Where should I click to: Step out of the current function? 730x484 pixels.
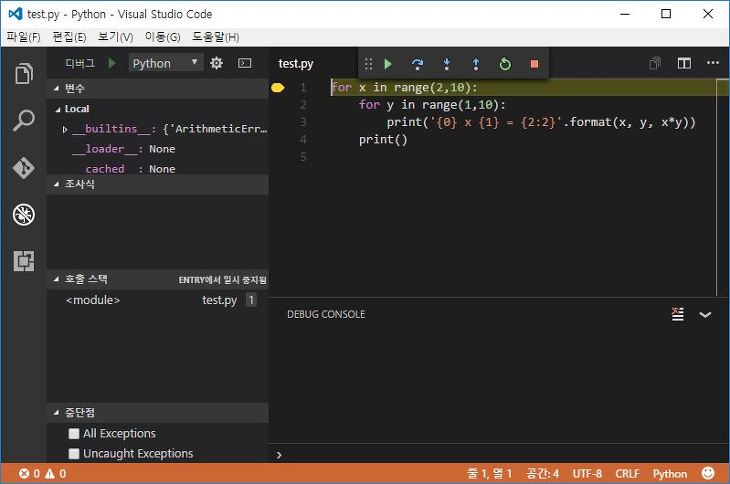point(476,64)
